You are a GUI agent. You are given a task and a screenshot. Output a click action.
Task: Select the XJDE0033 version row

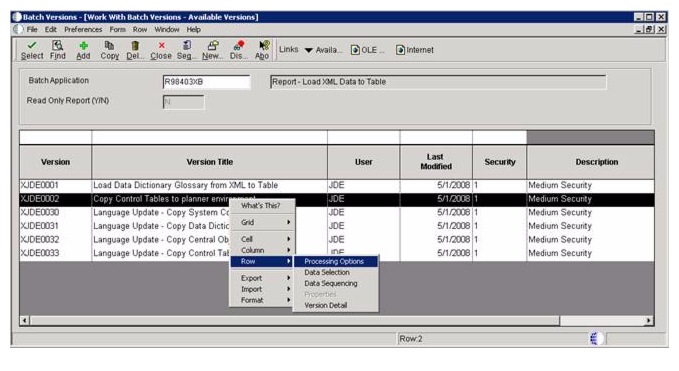pos(337,253)
